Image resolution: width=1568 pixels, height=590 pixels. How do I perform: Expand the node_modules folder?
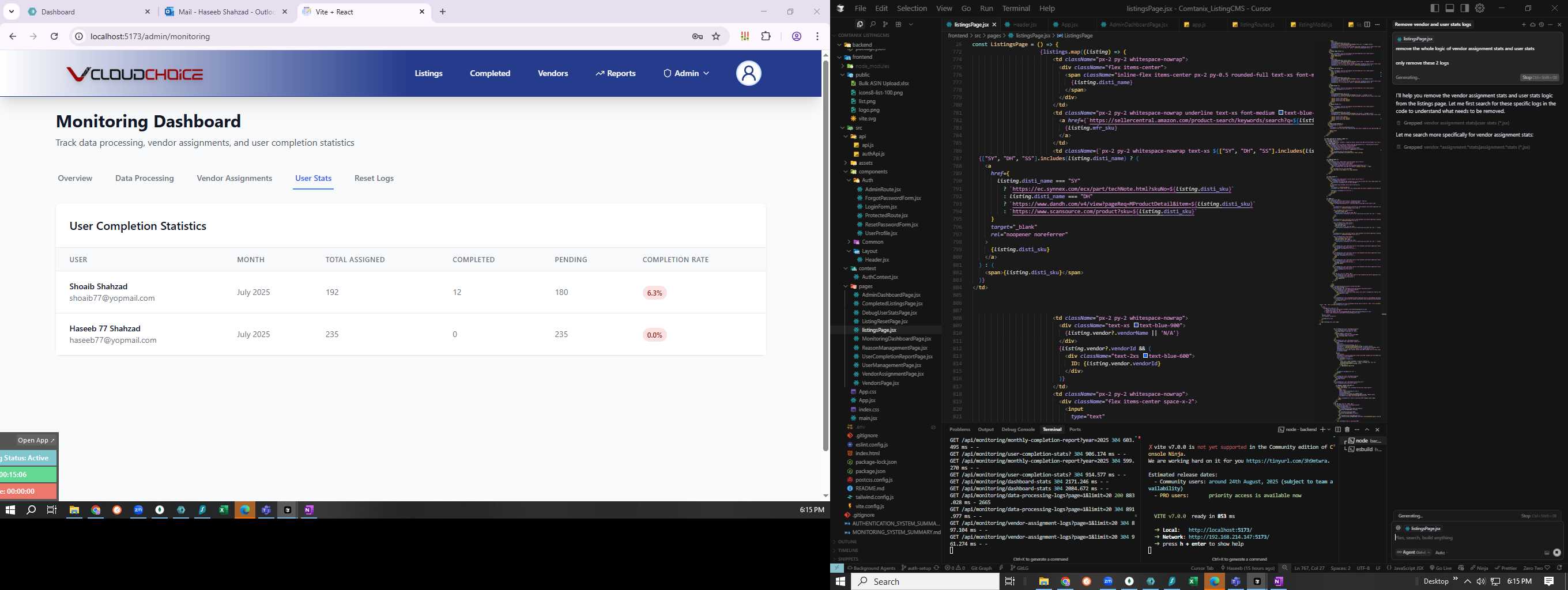[872, 66]
